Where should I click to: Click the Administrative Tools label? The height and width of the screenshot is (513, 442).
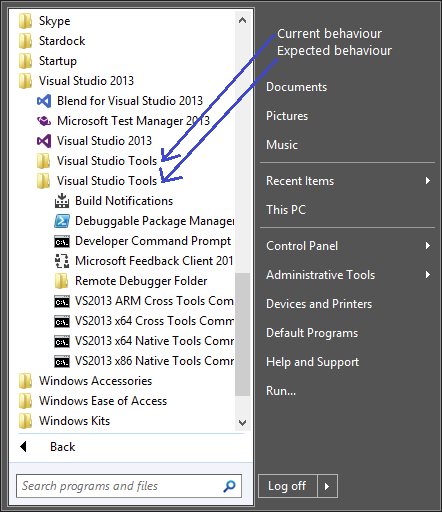320,275
